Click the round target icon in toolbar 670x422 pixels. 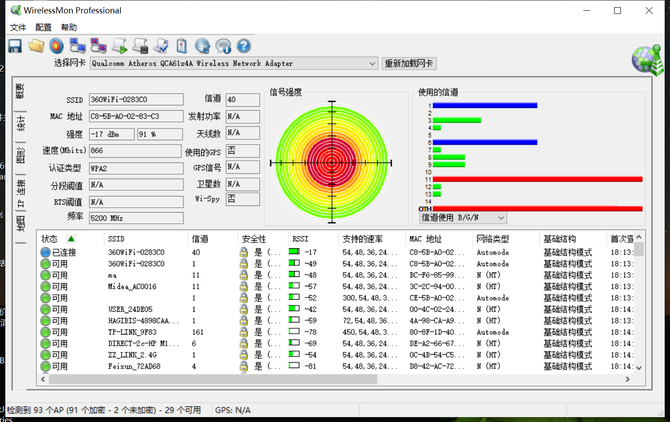click(x=57, y=45)
